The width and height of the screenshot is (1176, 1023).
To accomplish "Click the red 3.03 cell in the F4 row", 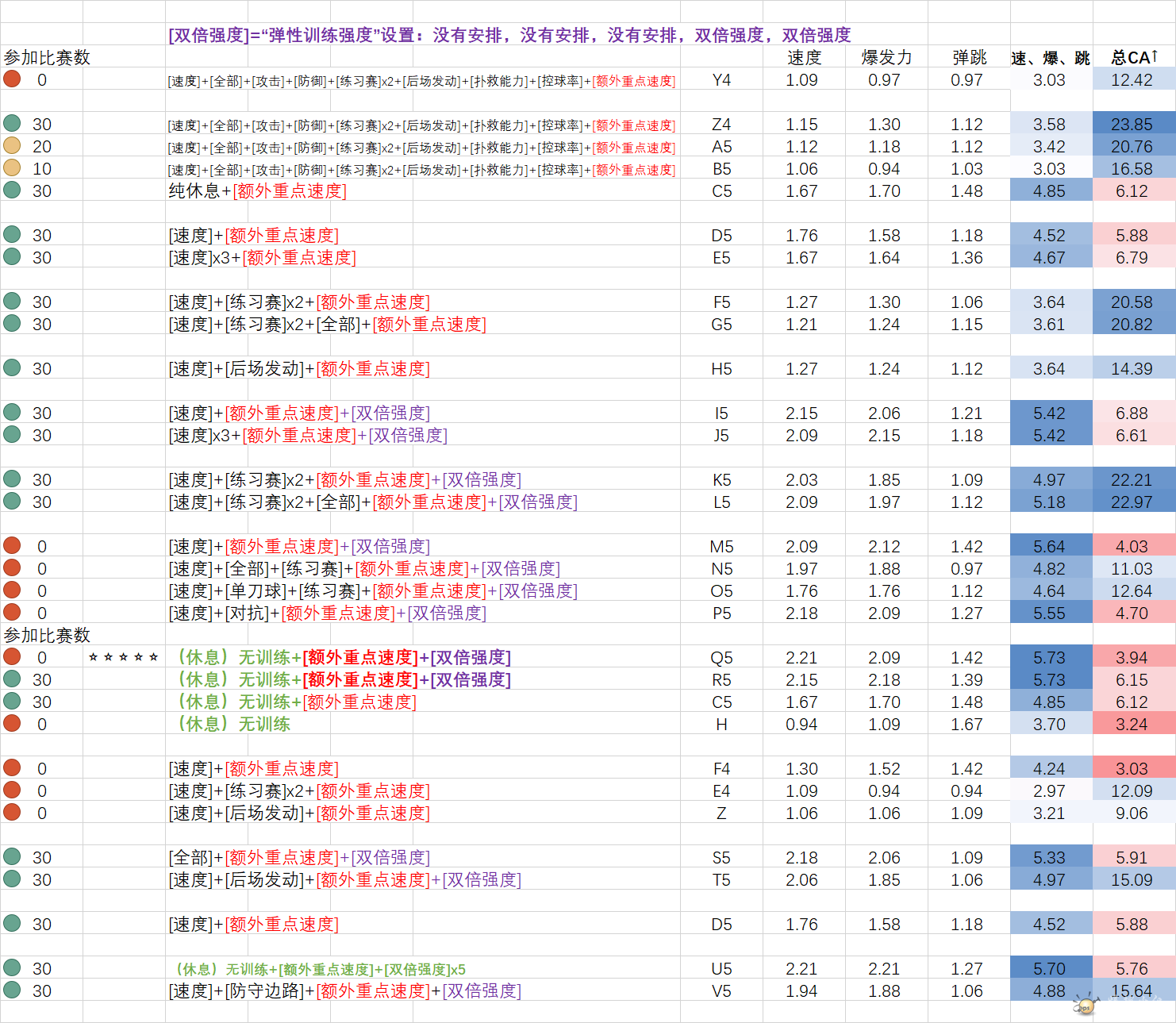I will point(1132,768).
